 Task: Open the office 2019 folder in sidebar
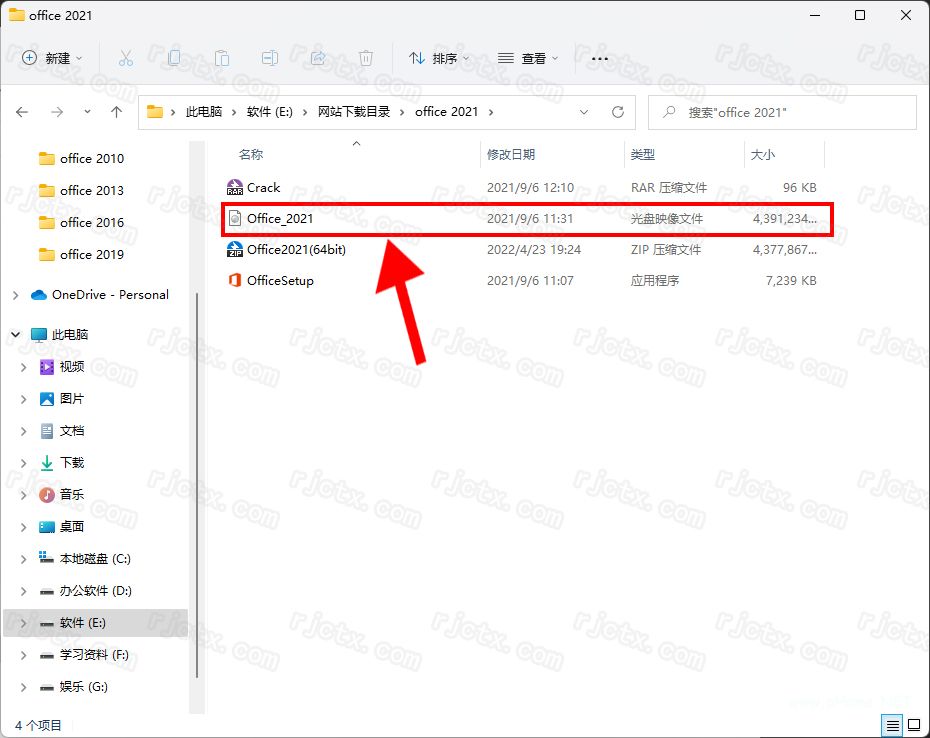click(x=90, y=254)
